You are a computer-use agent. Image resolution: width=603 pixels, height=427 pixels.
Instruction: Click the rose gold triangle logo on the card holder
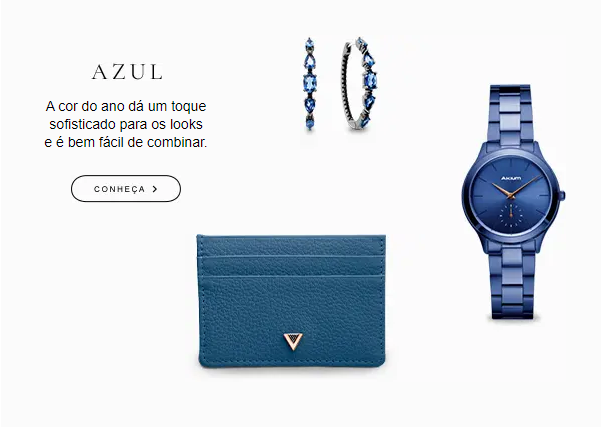click(293, 342)
